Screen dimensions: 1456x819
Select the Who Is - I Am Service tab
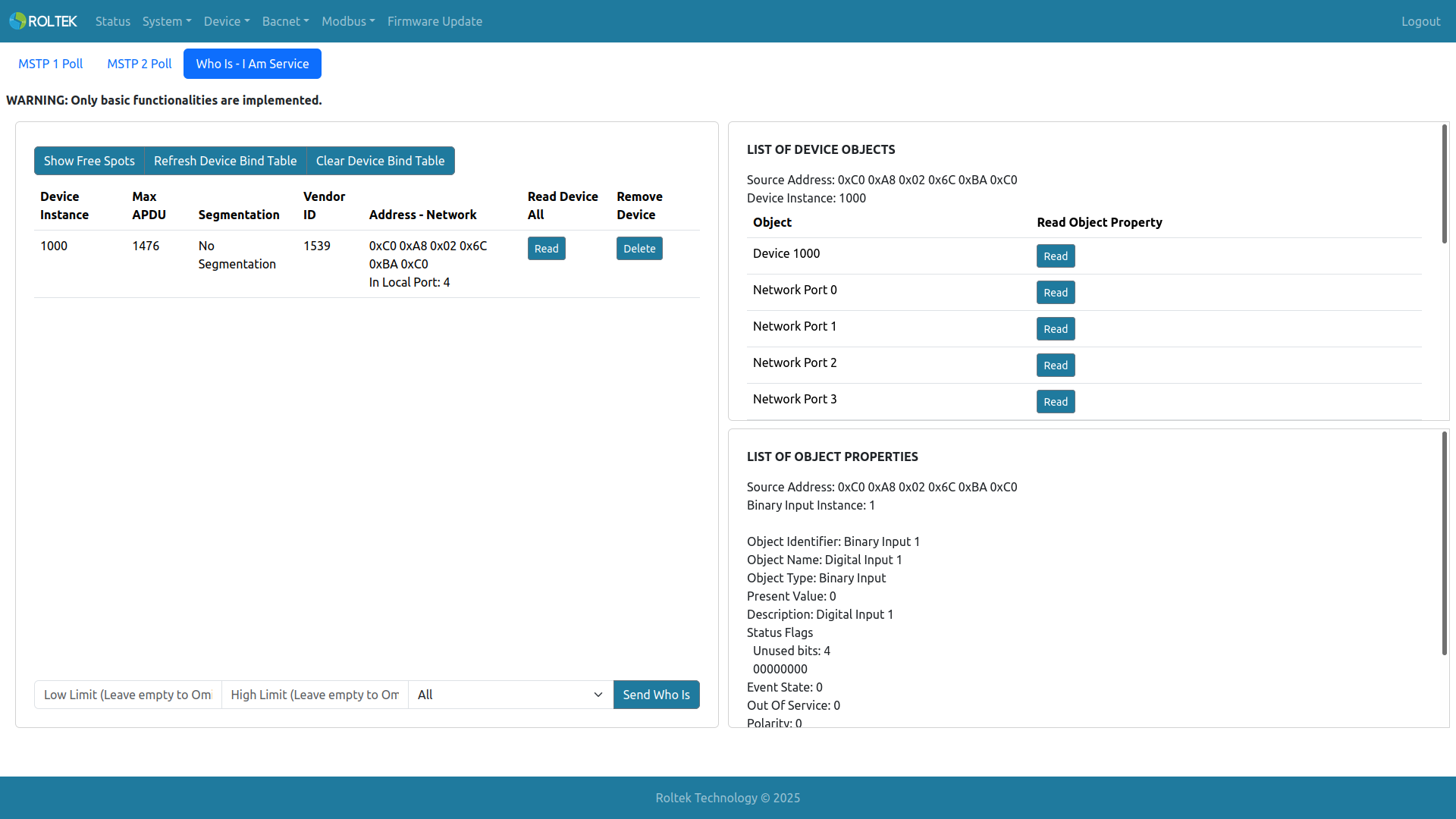click(x=253, y=64)
